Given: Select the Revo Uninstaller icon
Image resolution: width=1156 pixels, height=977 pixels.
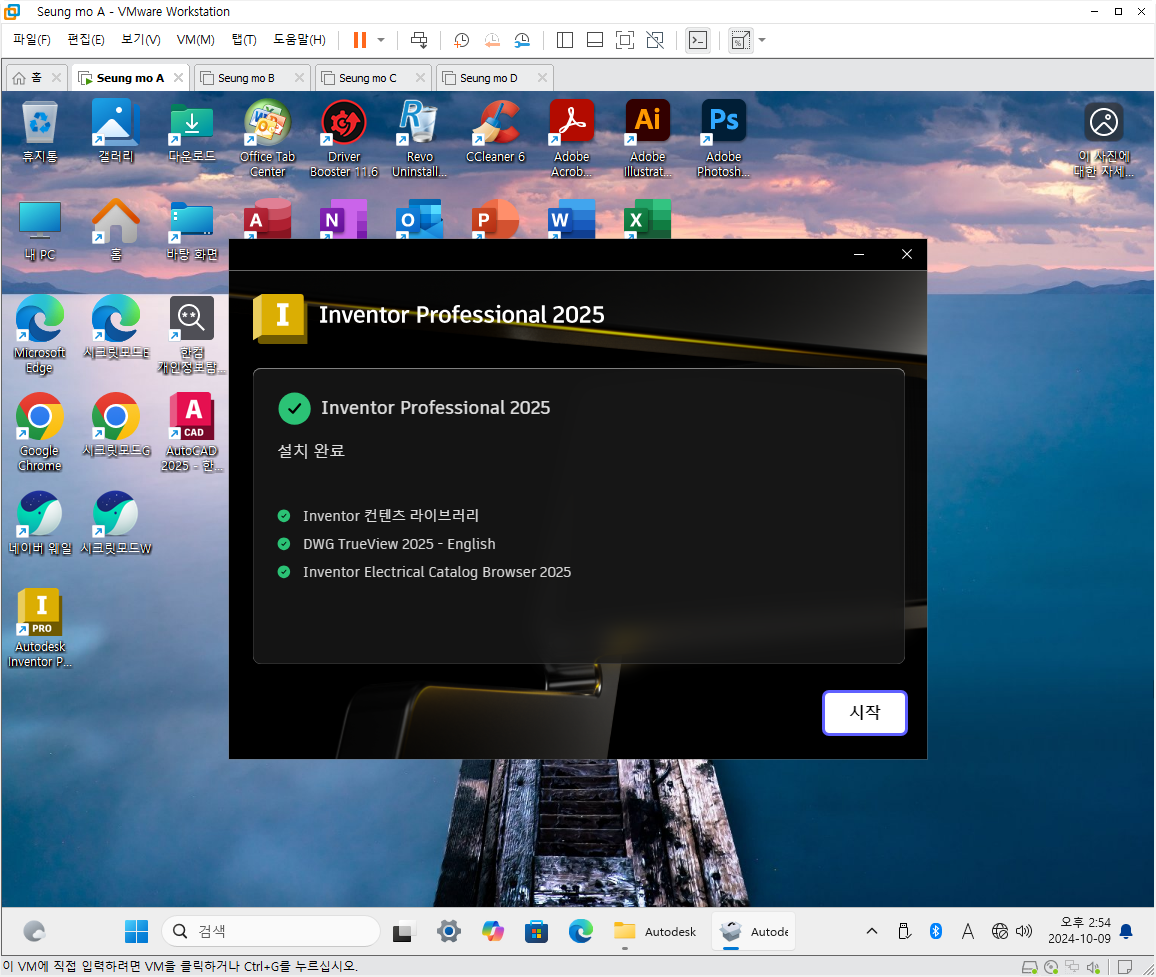Looking at the screenshot, I should 419,139.
